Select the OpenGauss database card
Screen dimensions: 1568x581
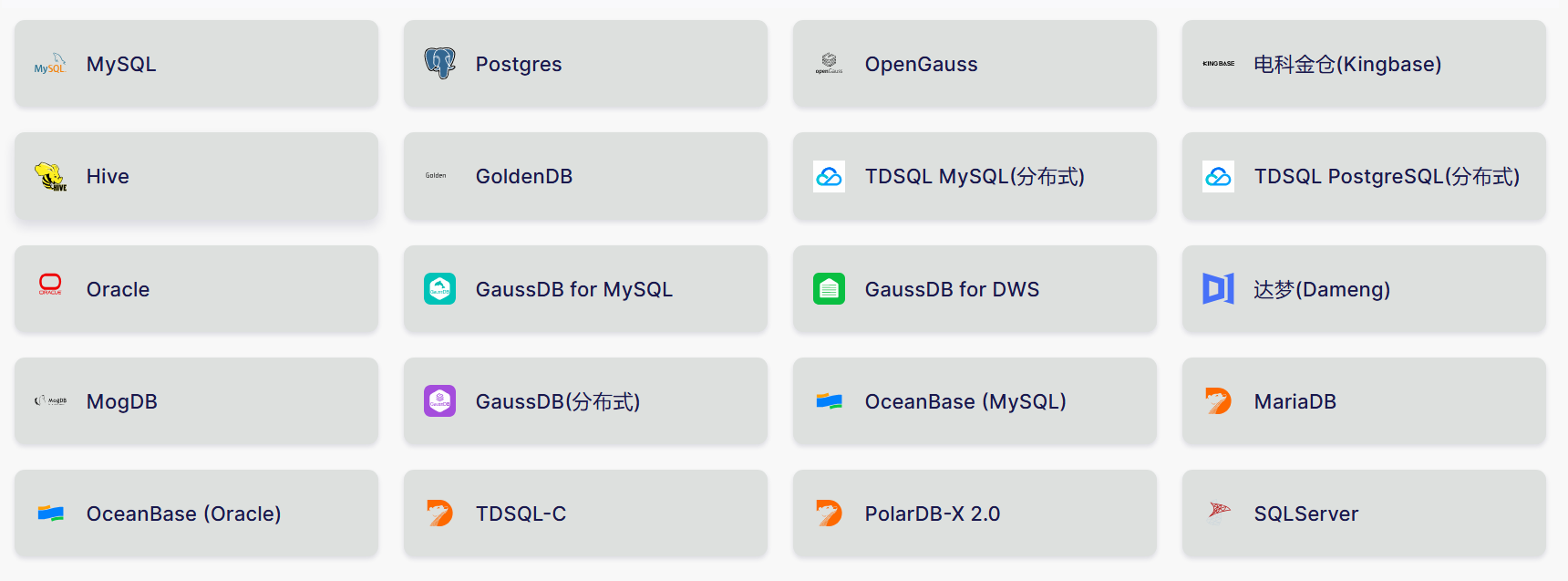click(974, 64)
